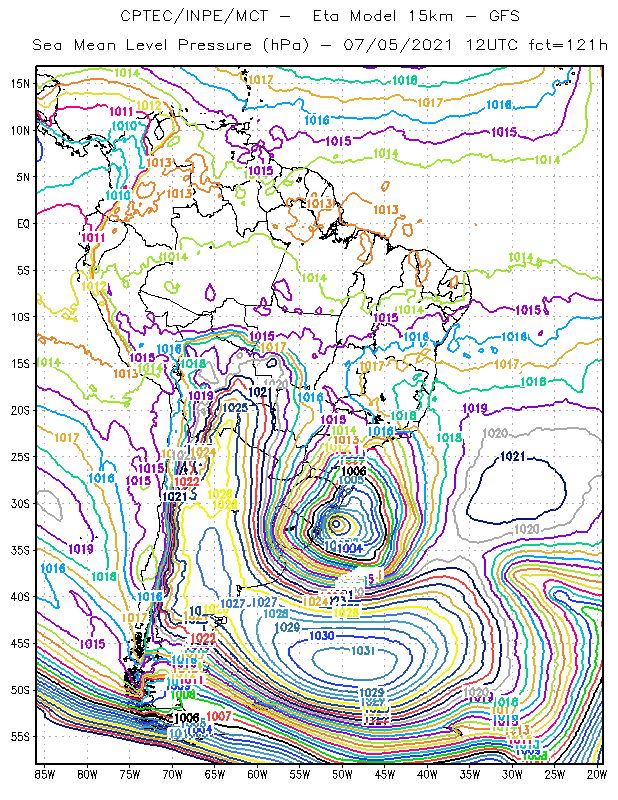Click the '12UTC' time label
618x800 pixels.
coord(492,45)
